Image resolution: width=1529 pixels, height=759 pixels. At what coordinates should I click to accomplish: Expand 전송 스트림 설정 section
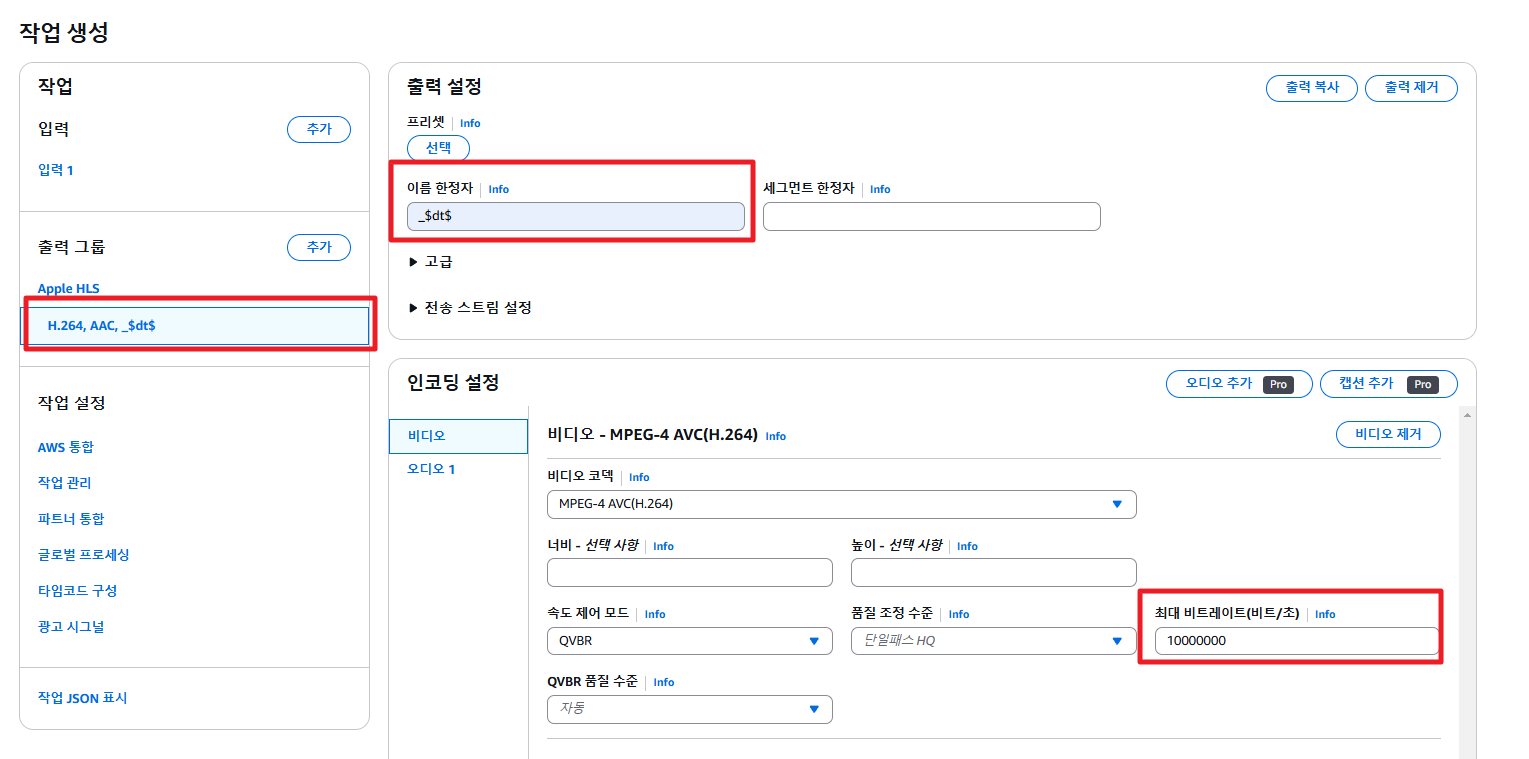point(470,308)
